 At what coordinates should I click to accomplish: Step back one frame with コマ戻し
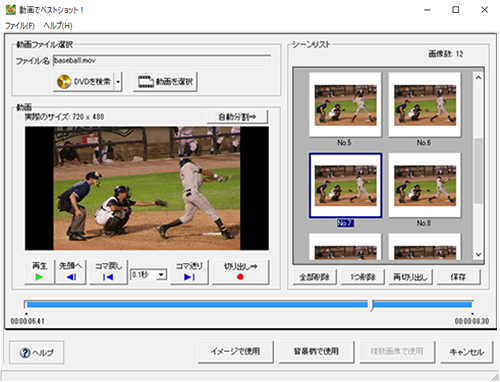(x=108, y=272)
